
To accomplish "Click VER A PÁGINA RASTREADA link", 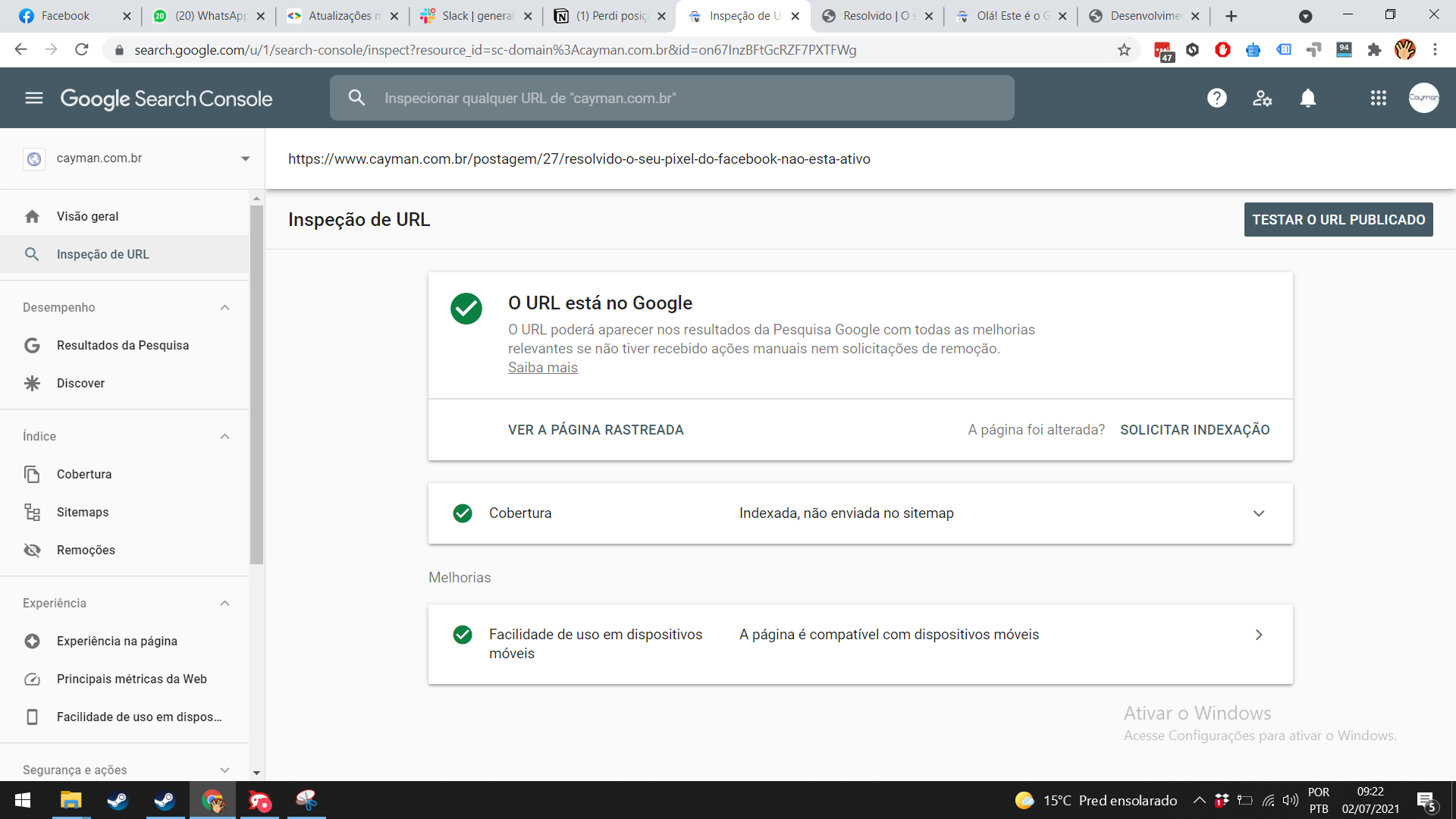I will (596, 429).
